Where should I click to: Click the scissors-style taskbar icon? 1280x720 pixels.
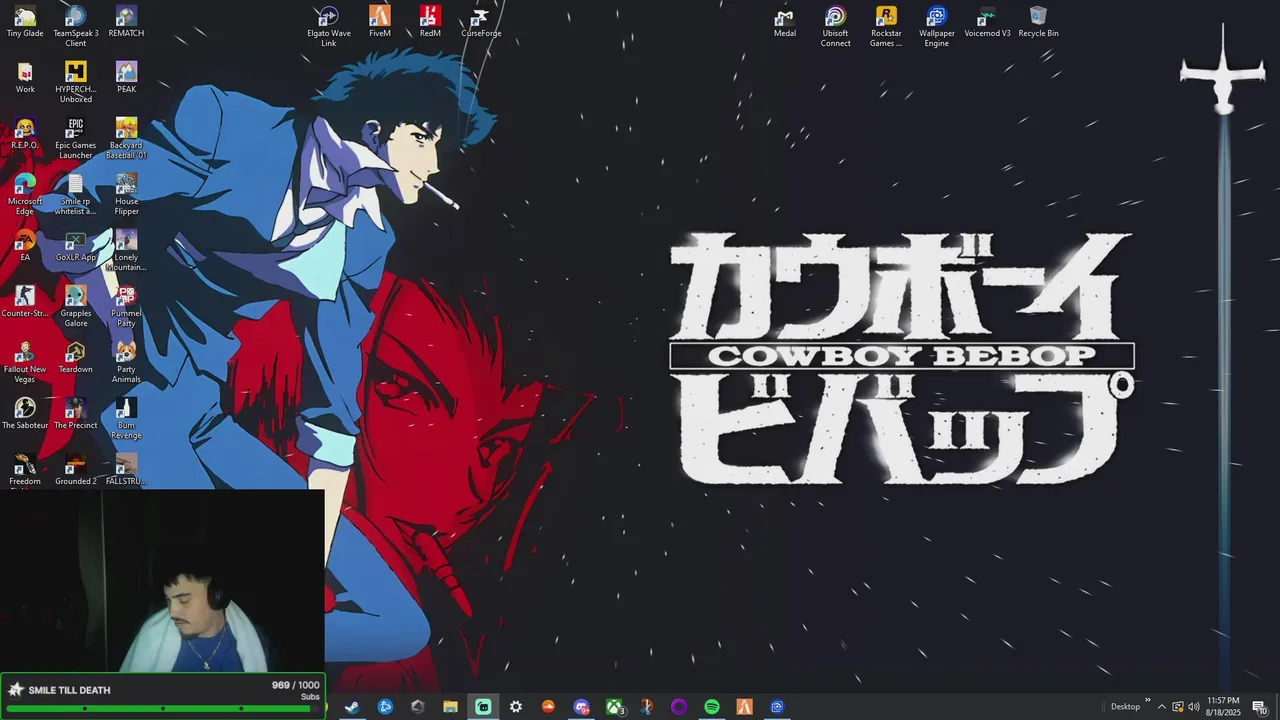646,707
